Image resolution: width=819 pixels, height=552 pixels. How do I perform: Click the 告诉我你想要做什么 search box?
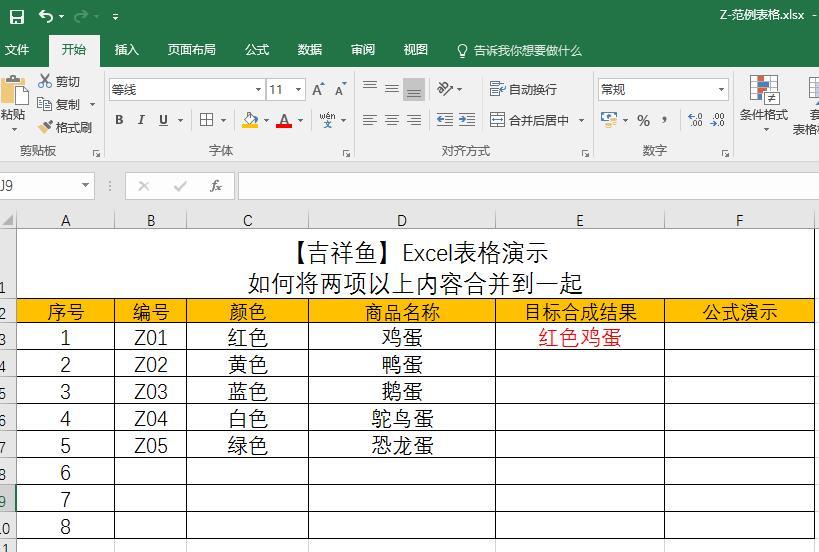coord(519,51)
